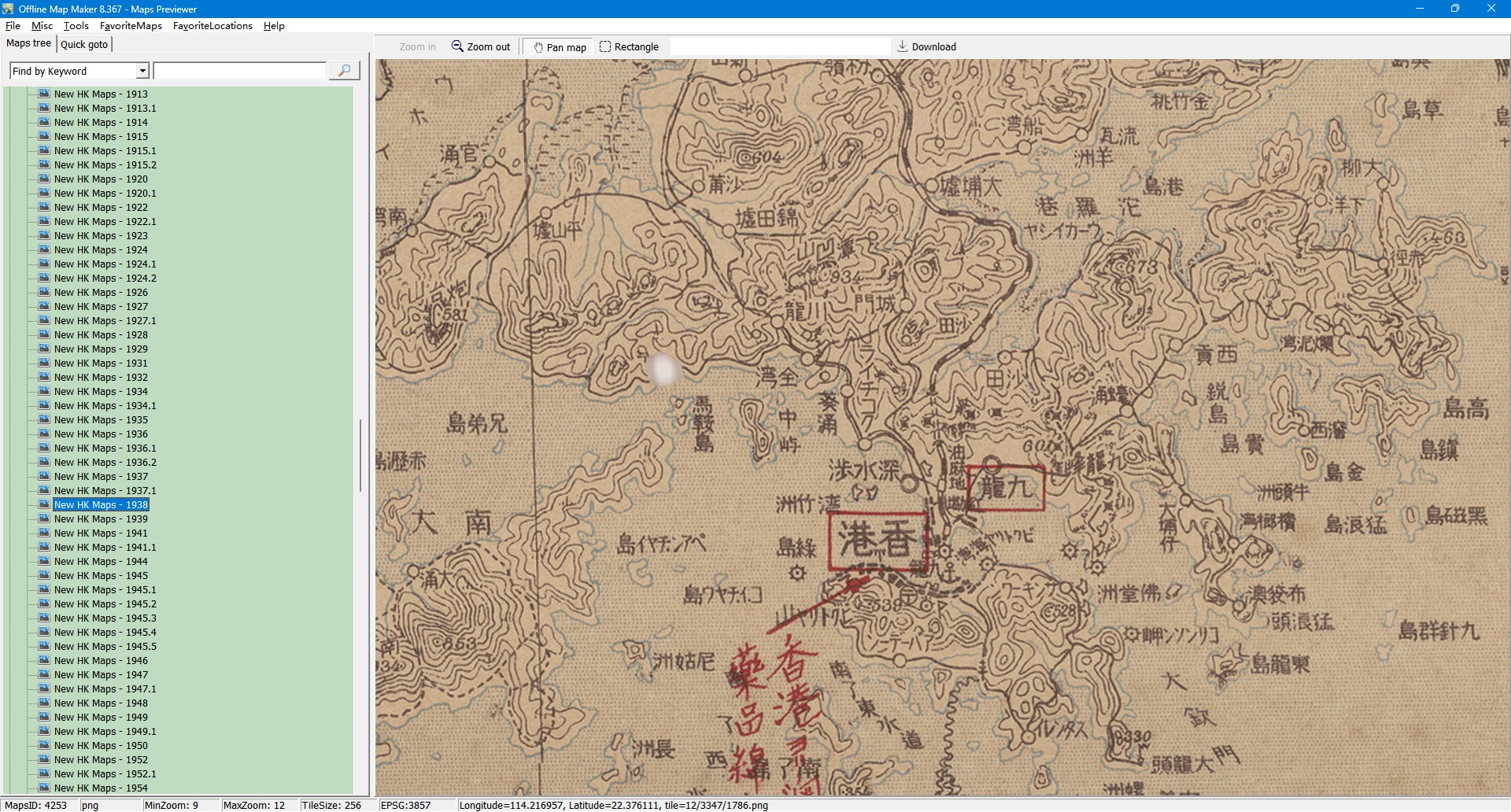This screenshot has height=812, width=1511.
Task: Select New HK Maps - 1941.1 in tree
Action: click(105, 547)
